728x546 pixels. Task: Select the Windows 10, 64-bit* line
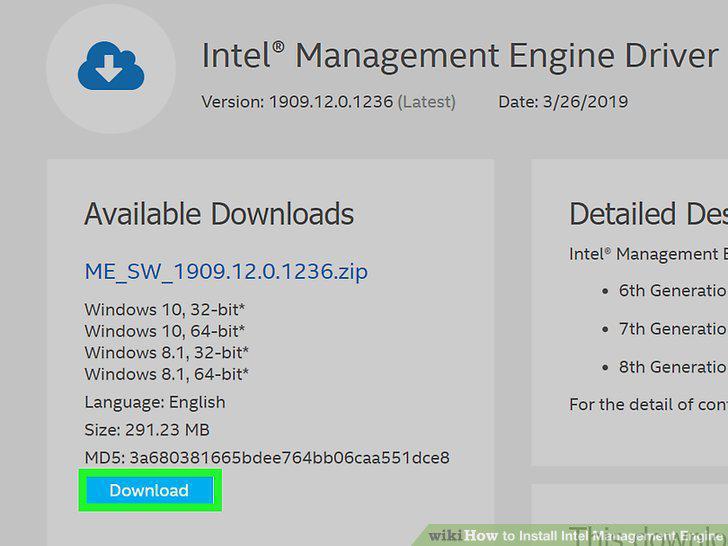[165, 331]
